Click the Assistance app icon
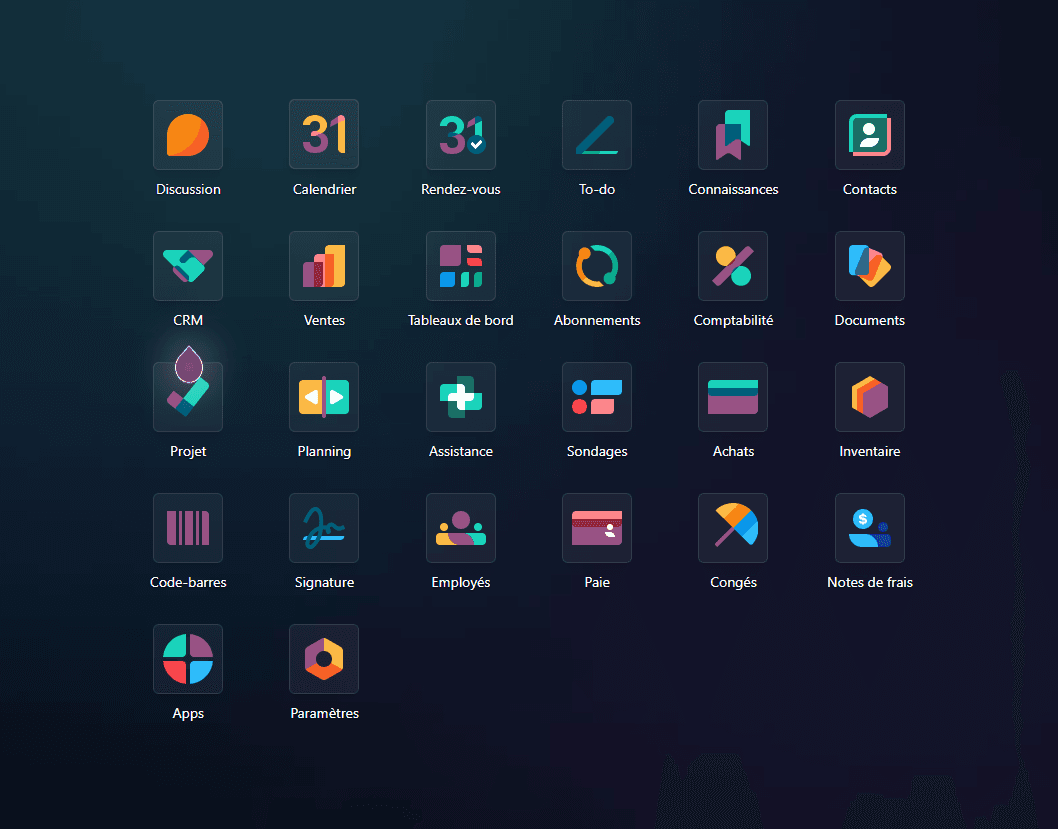The height and width of the screenshot is (829, 1058). [x=461, y=397]
